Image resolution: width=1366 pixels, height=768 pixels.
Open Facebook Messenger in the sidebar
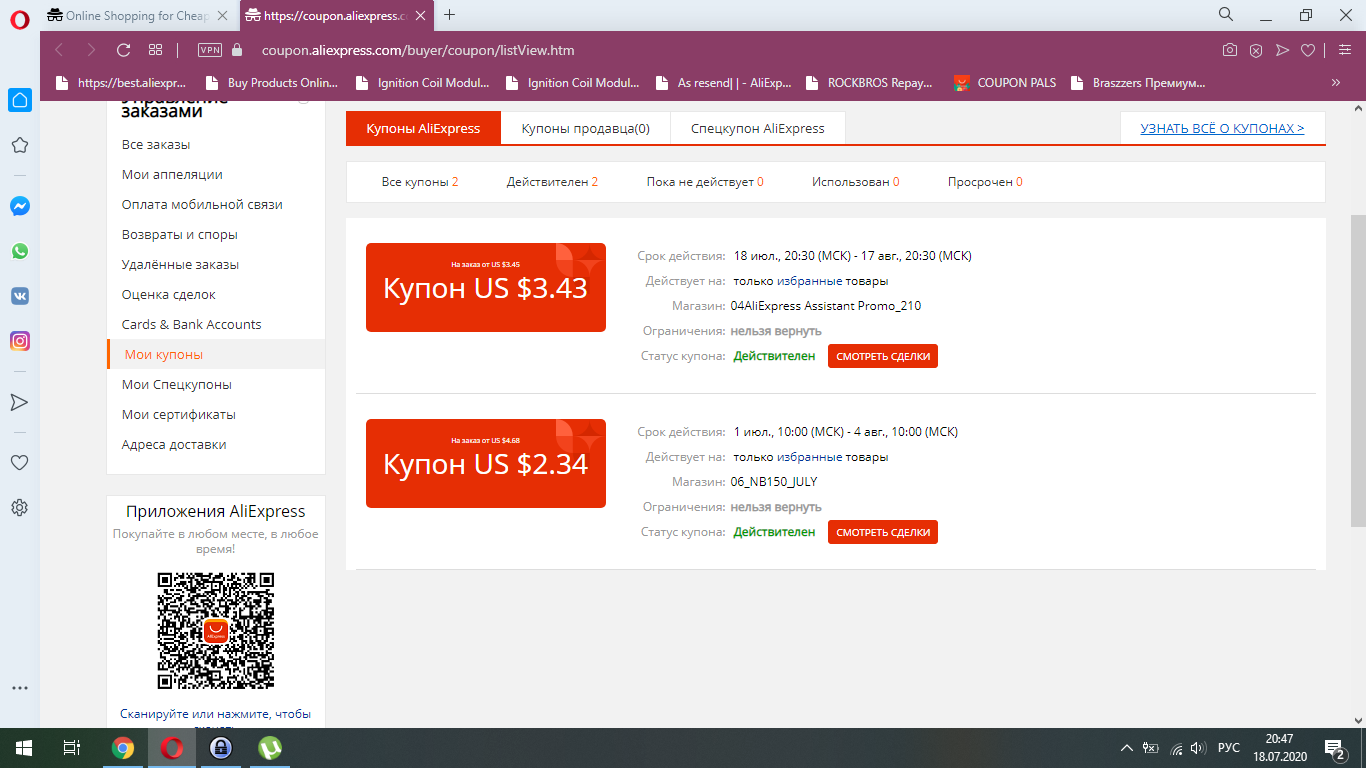(x=20, y=206)
